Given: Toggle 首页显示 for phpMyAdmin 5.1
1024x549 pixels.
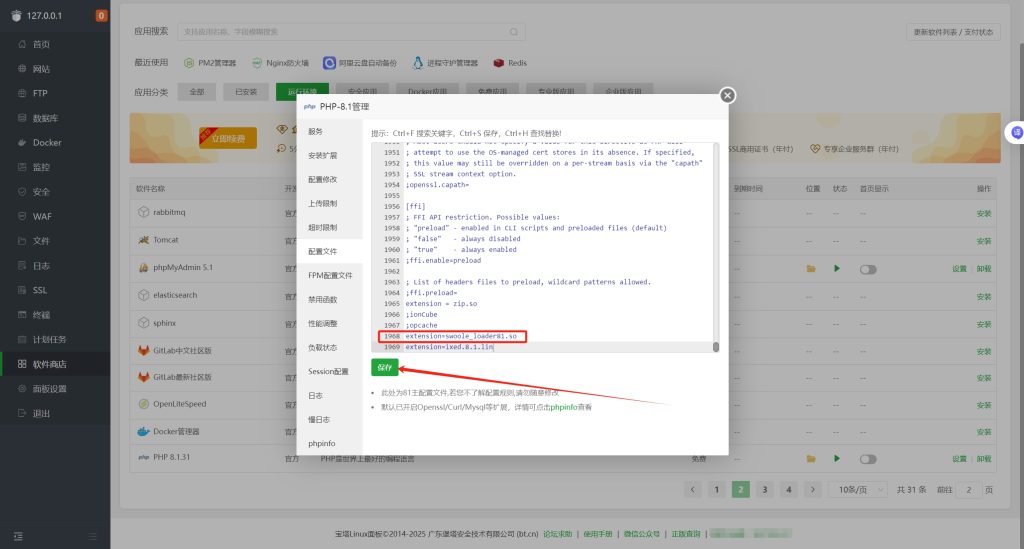Looking at the screenshot, I should click(868, 269).
